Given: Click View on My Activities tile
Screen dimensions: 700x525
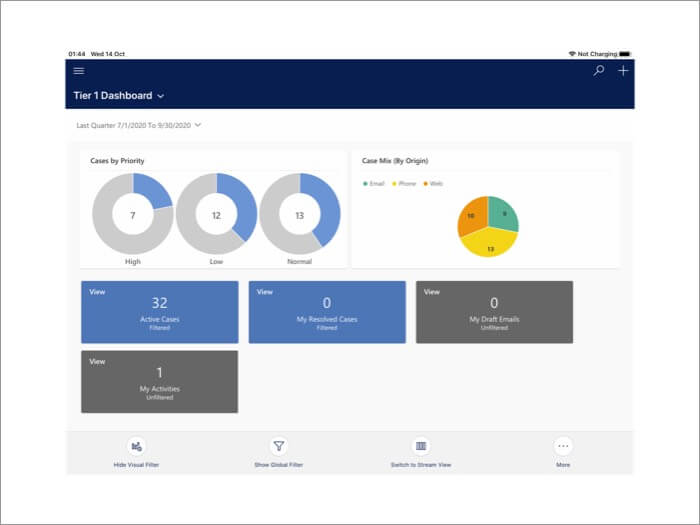Looking at the screenshot, I should 97,362.
